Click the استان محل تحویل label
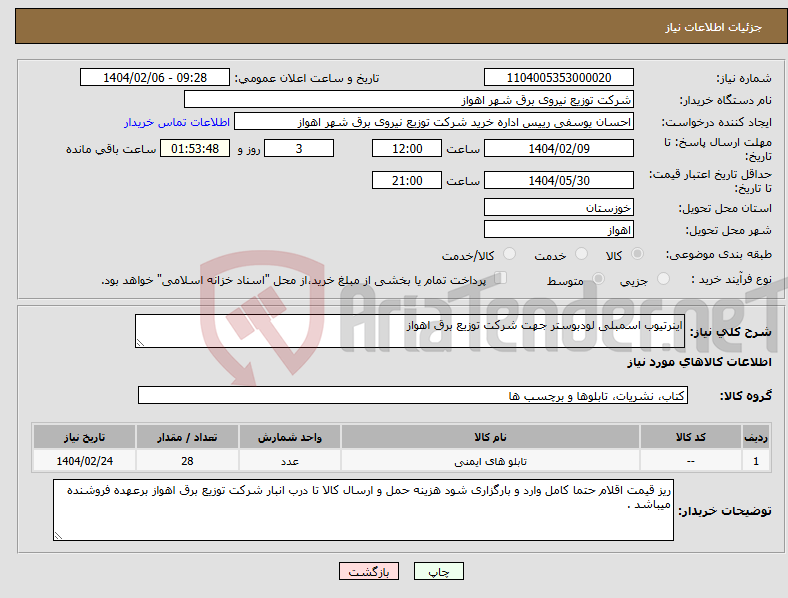Image resolution: width=788 pixels, height=598 pixels. coord(725,208)
